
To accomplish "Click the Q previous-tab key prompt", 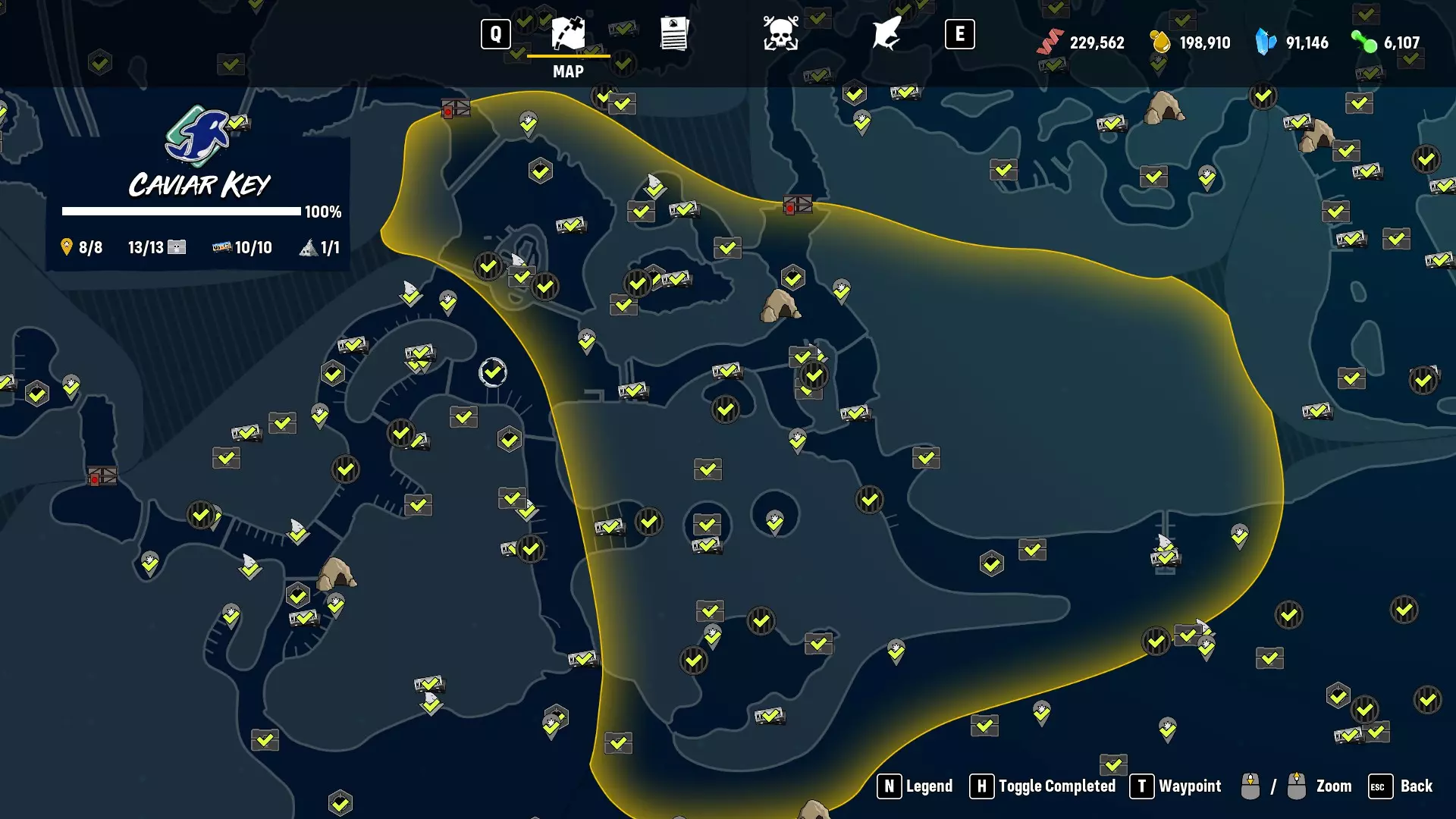I will click(x=496, y=34).
